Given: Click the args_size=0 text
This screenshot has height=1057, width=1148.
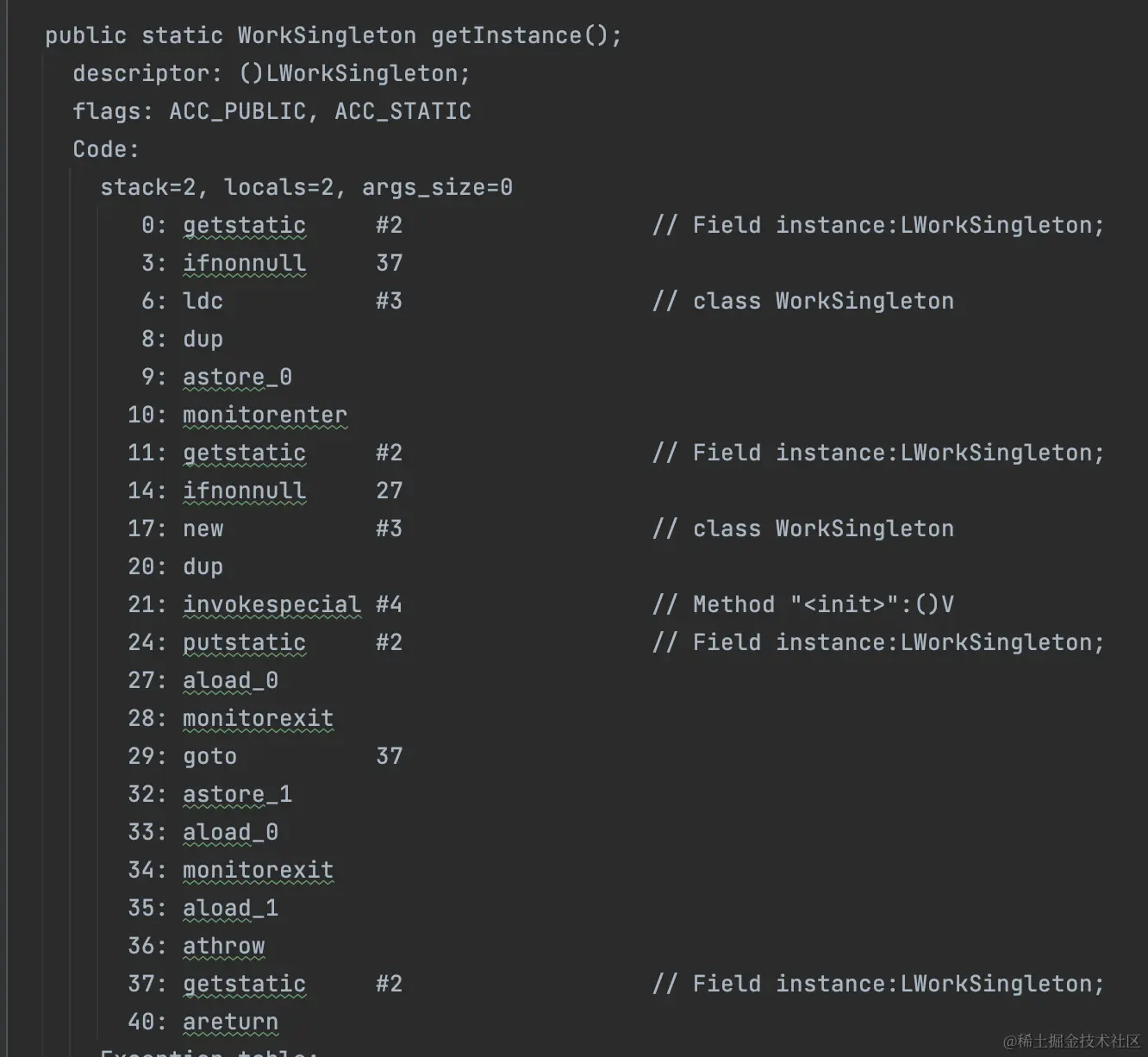Looking at the screenshot, I should point(437,187).
